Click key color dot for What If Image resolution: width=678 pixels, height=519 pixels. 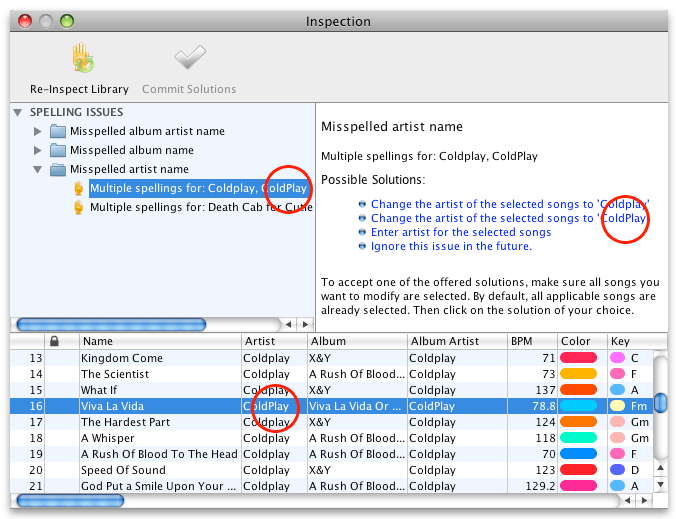[617, 390]
